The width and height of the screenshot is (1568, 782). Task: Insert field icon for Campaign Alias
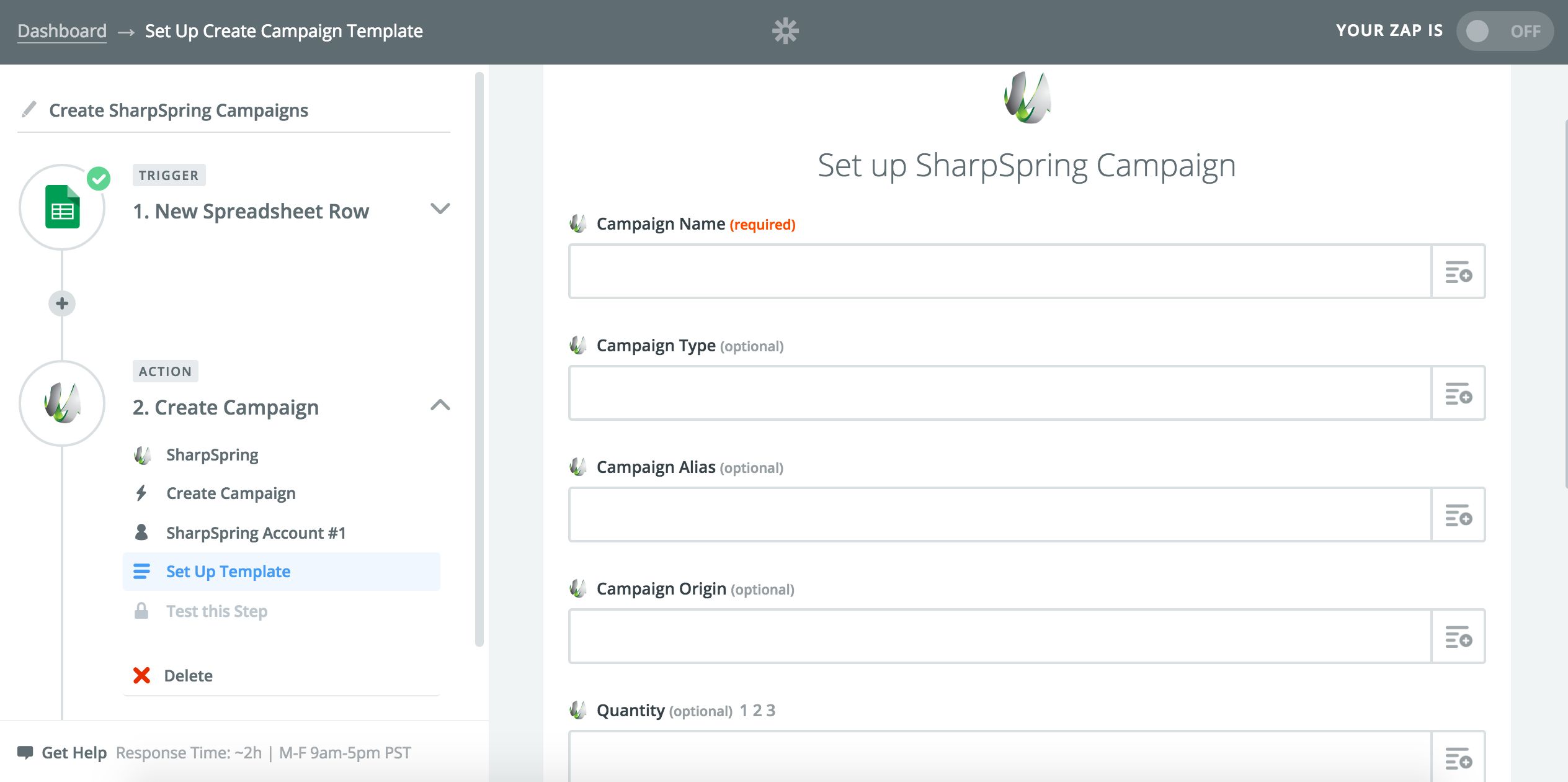[x=1458, y=515]
